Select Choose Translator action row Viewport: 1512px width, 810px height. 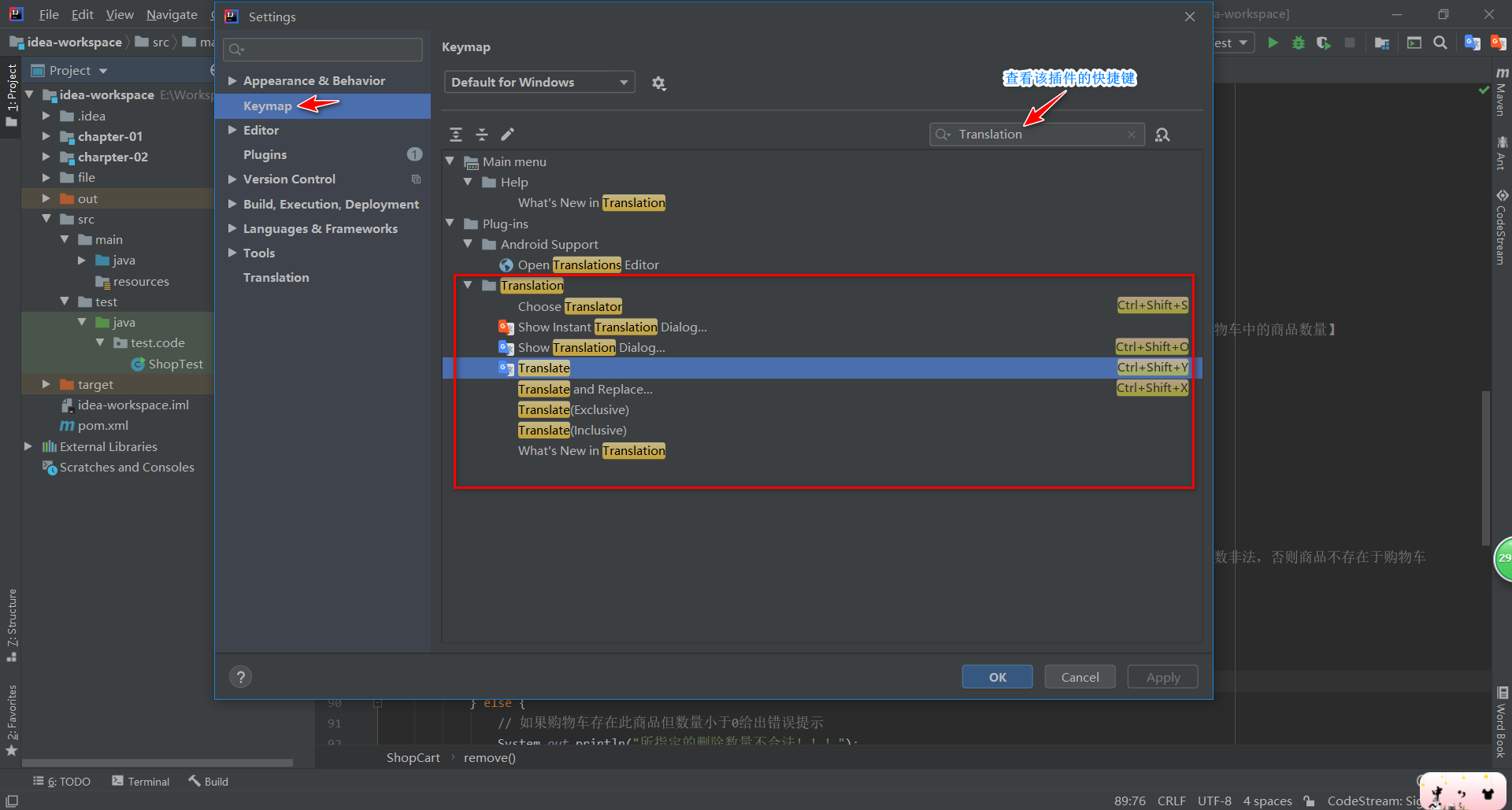tap(822, 306)
